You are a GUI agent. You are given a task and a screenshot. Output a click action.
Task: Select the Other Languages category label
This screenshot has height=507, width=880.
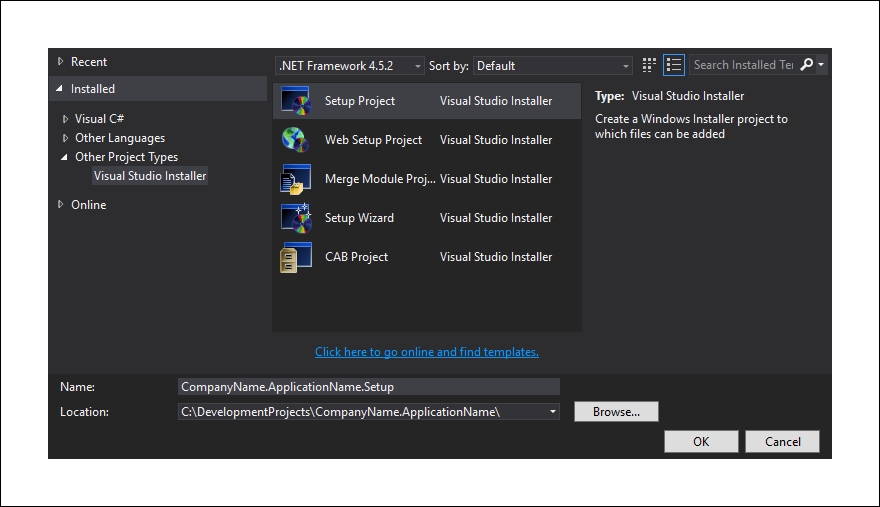(120, 138)
